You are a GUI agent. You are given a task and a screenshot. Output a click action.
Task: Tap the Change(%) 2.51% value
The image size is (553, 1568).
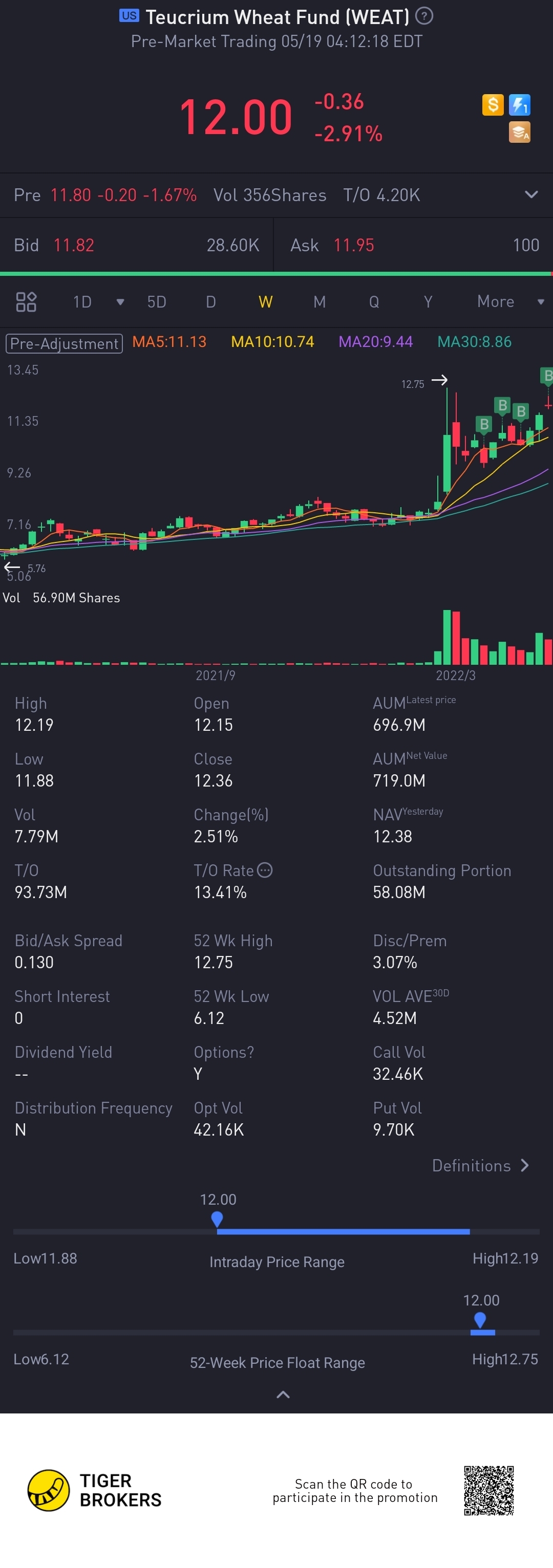[x=216, y=836]
